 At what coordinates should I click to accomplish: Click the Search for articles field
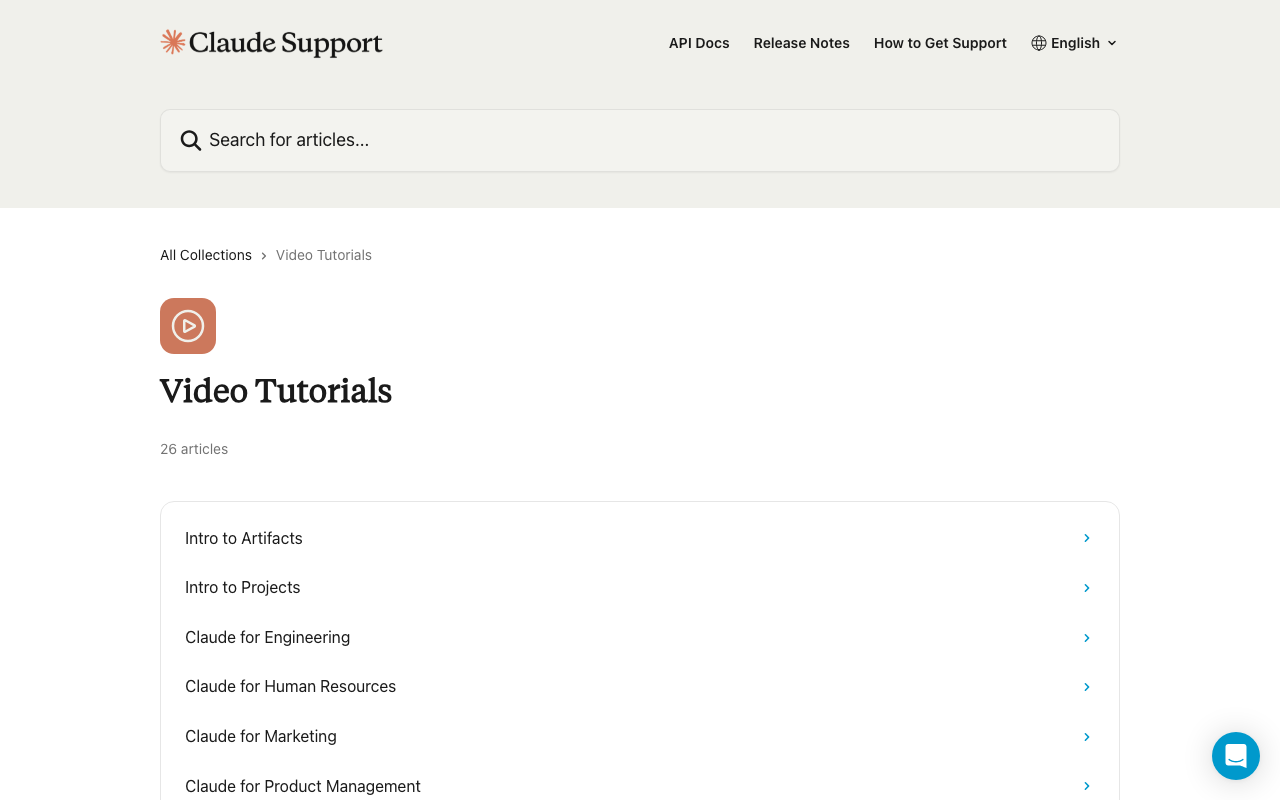pos(640,140)
